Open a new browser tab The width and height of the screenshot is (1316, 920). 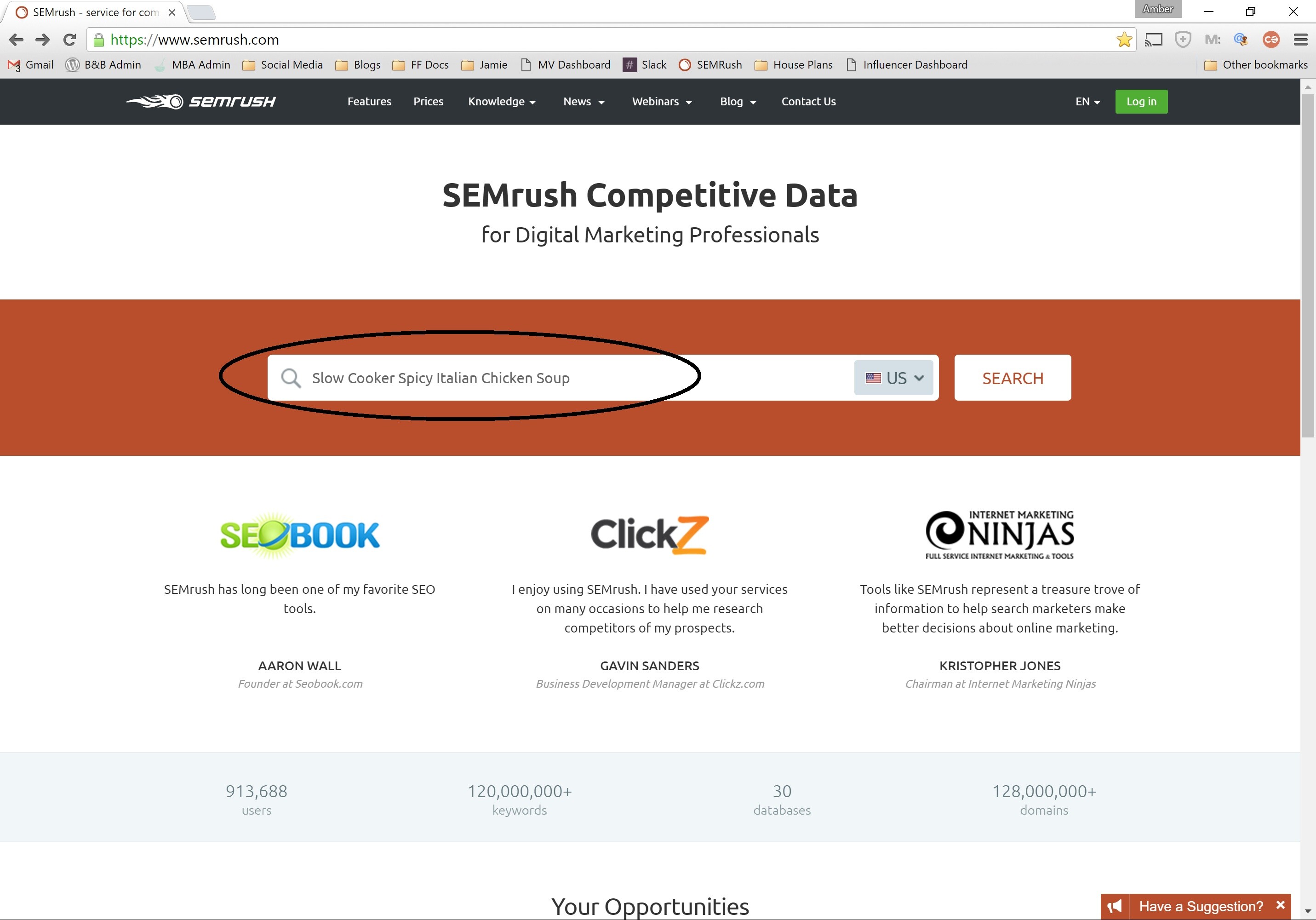(x=201, y=12)
